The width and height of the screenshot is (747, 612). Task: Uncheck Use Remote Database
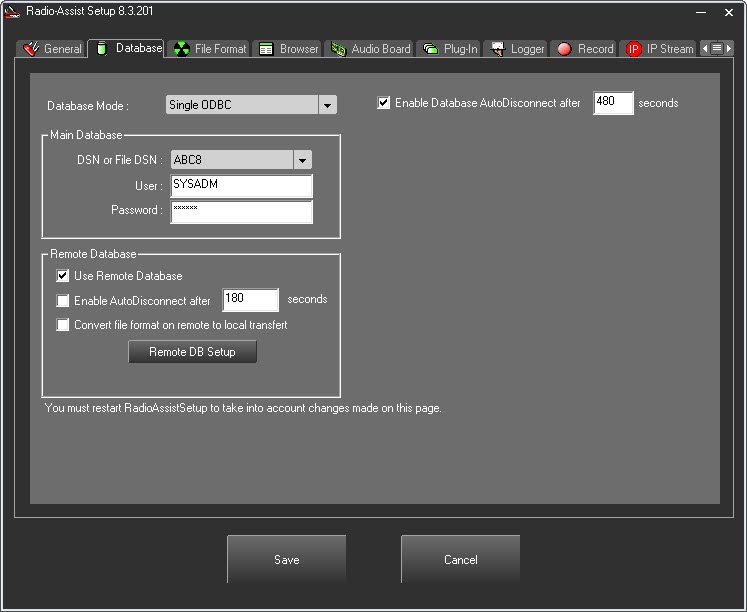63,276
